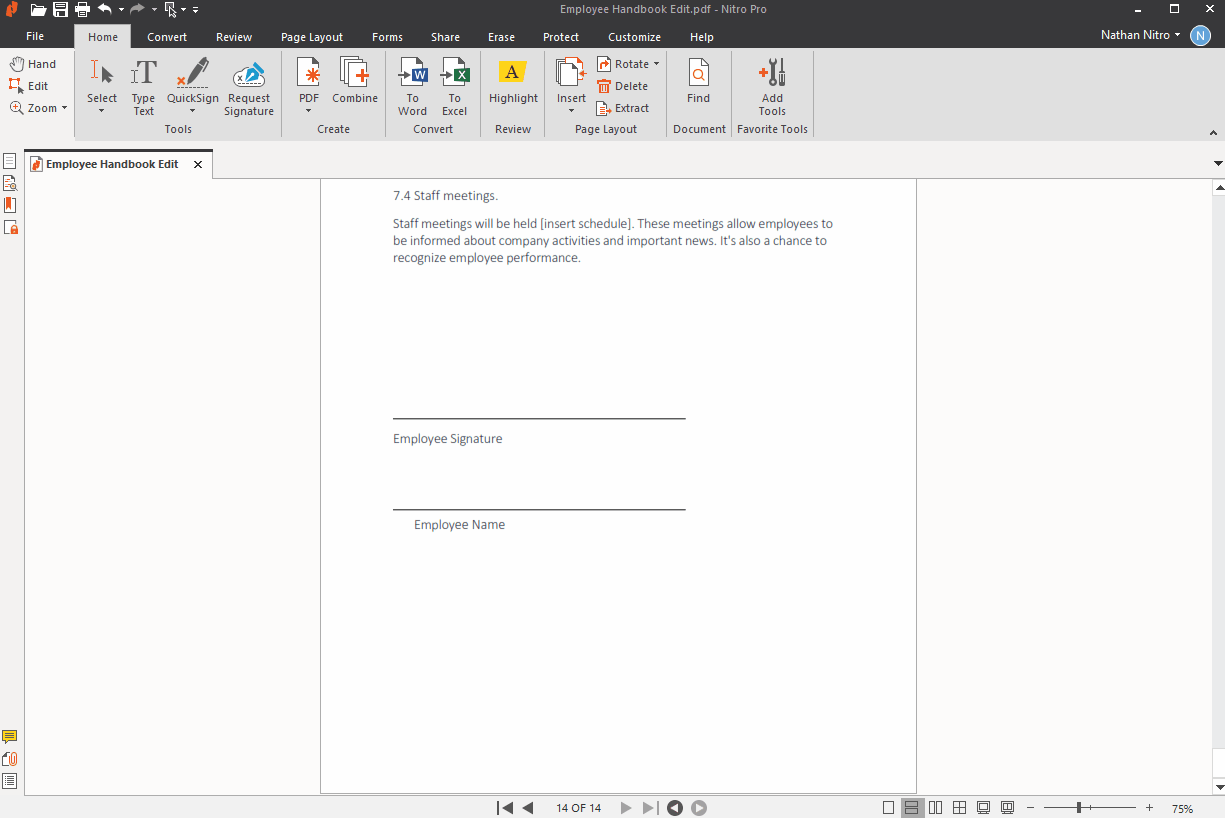
Task: Expand the Nathan Nitro account menu
Action: [x=1140, y=35]
